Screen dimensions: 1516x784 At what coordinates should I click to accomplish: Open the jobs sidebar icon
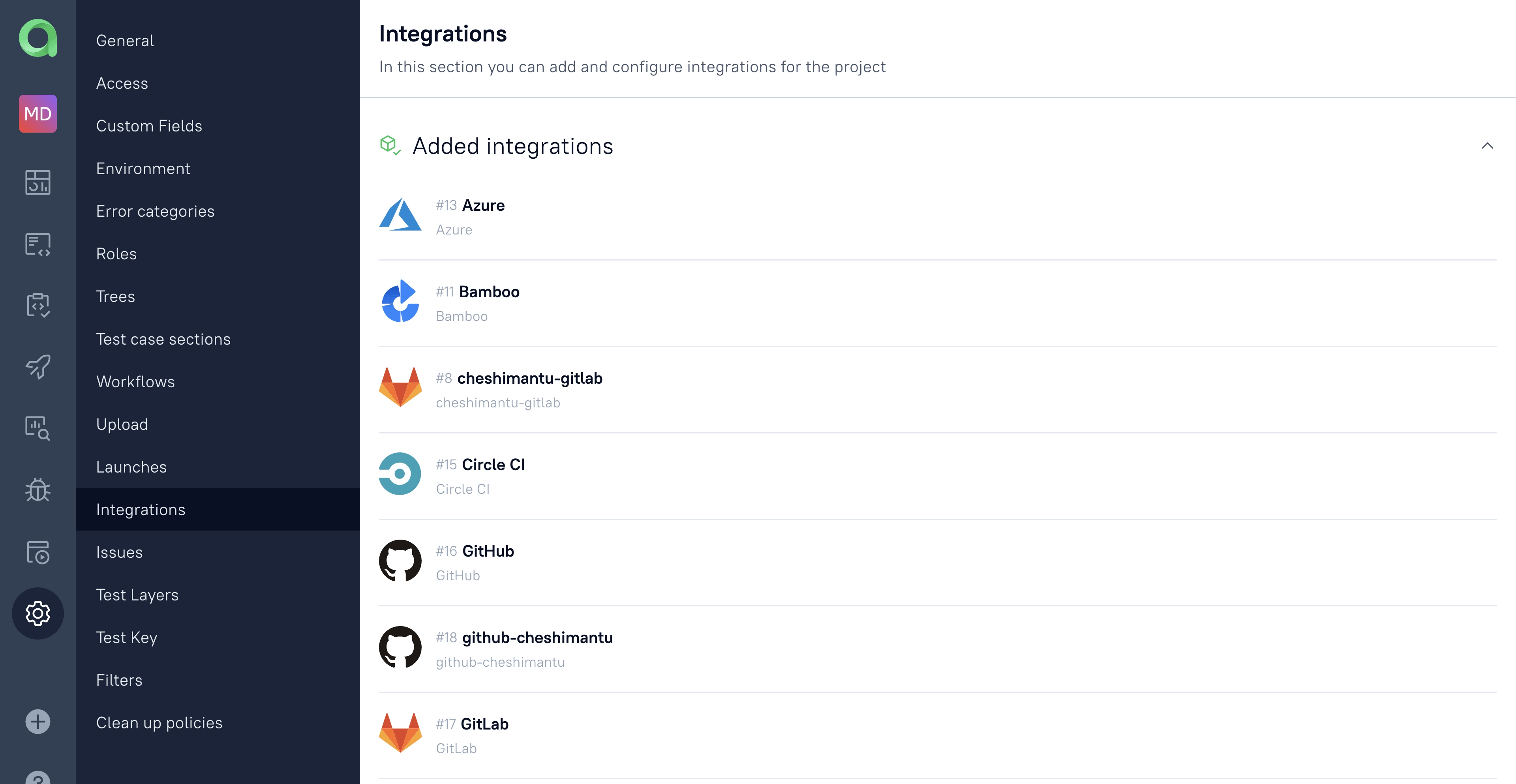pos(38,552)
